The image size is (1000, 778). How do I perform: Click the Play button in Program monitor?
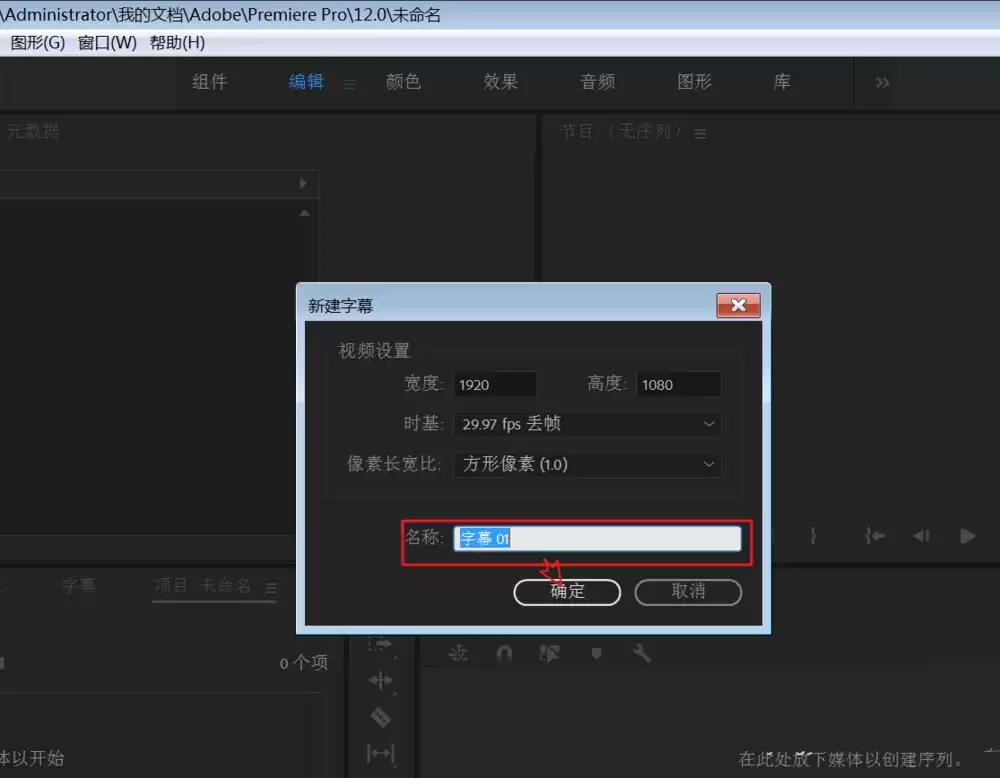click(967, 536)
